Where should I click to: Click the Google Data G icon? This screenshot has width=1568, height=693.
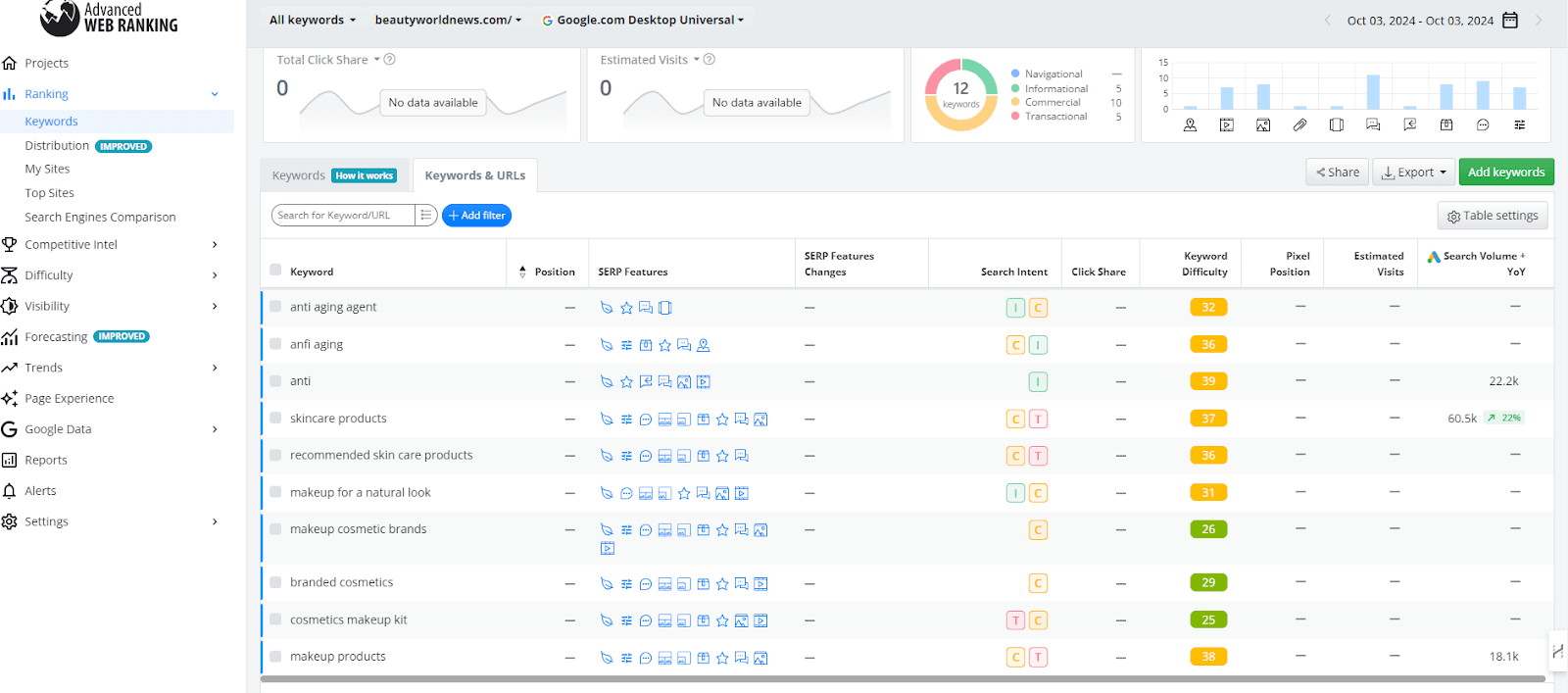pyautogui.click(x=10, y=429)
